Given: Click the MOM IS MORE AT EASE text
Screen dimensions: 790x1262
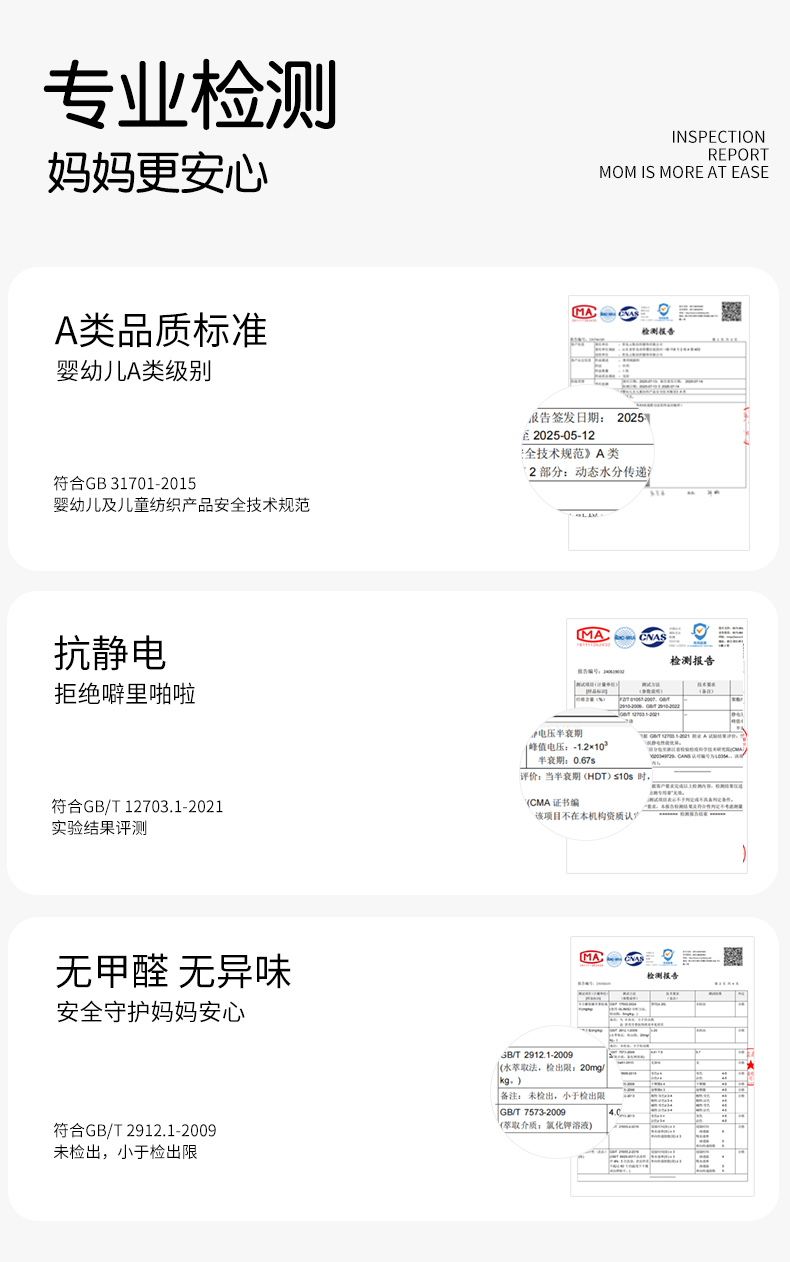Looking at the screenshot, I should click(684, 172).
